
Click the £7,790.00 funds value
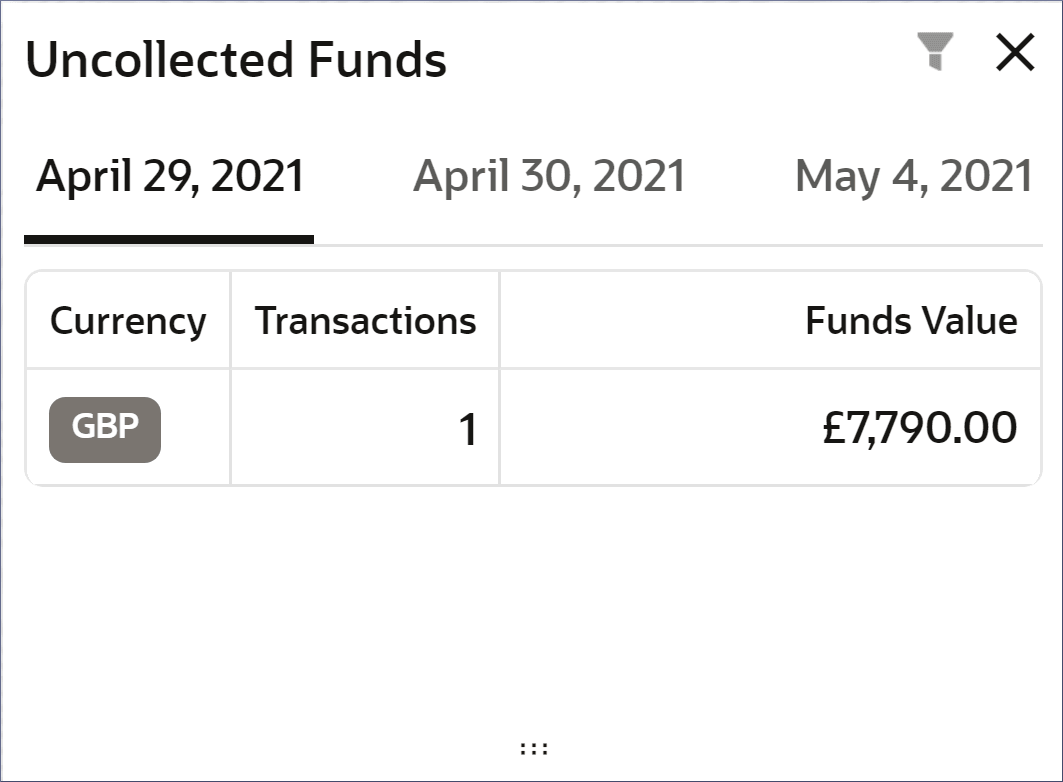[x=919, y=429]
